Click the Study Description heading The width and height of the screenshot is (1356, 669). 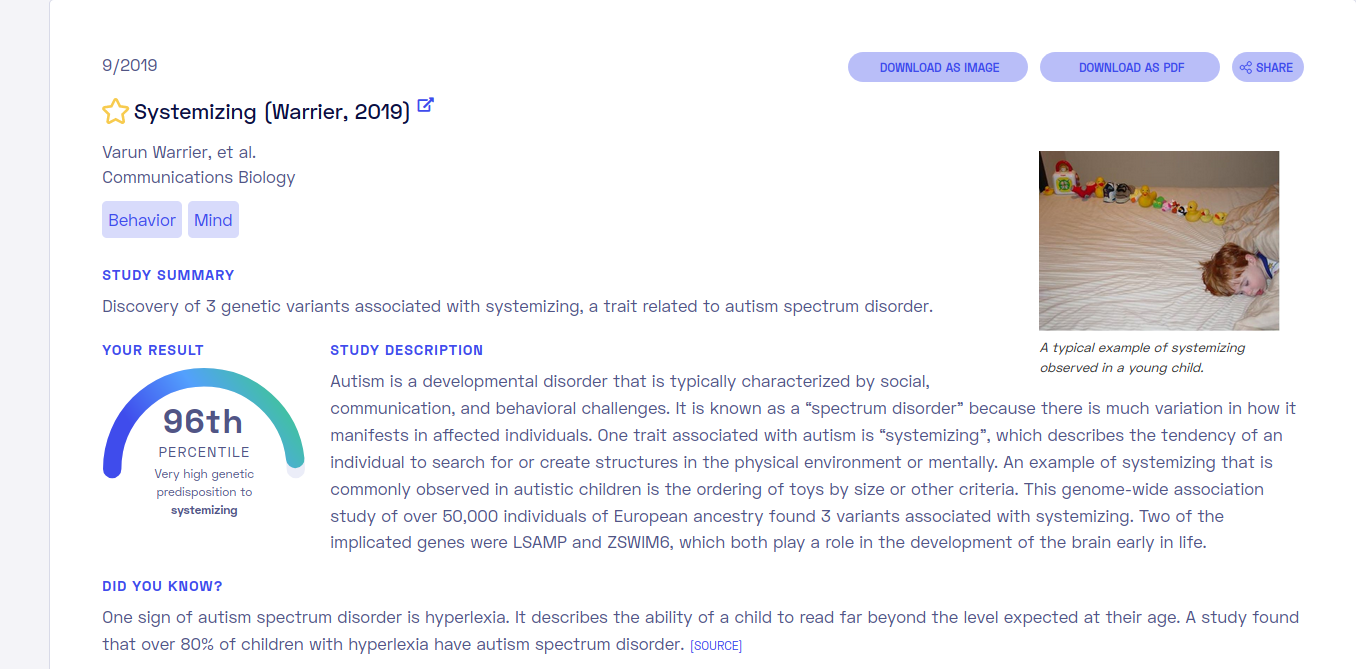[406, 350]
